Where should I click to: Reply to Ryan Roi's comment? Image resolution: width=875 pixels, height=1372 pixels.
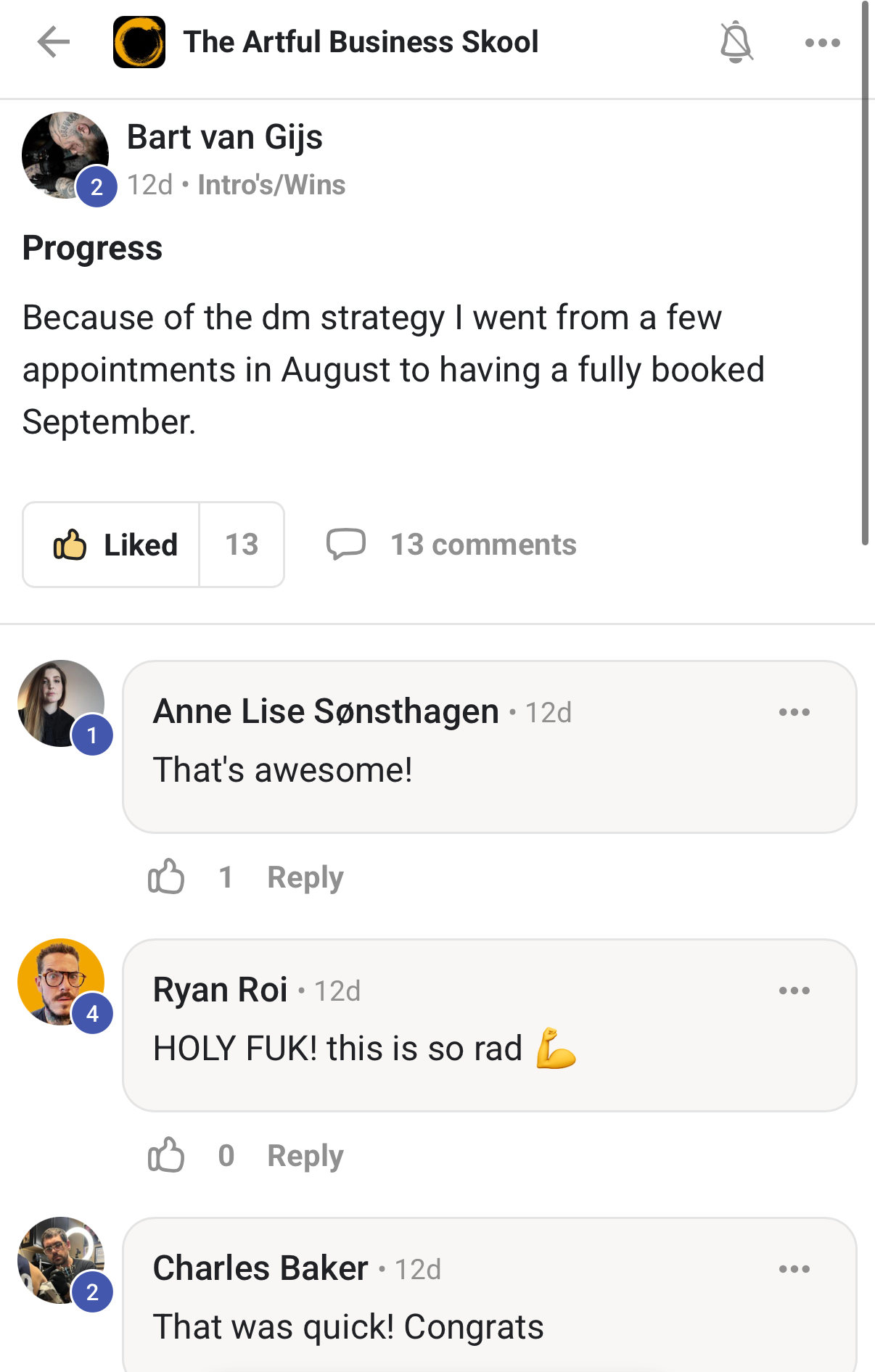305,1156
